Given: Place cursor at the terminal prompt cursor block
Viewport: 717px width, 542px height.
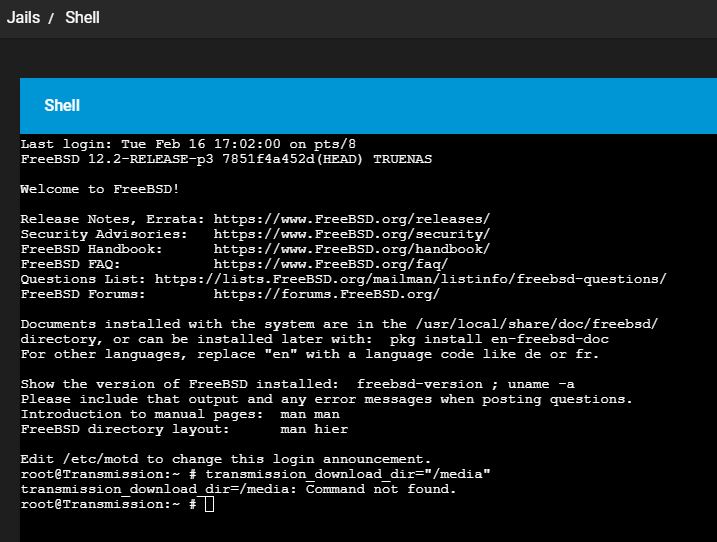Looking at the screenshot, I should click(x=209, y=504).
